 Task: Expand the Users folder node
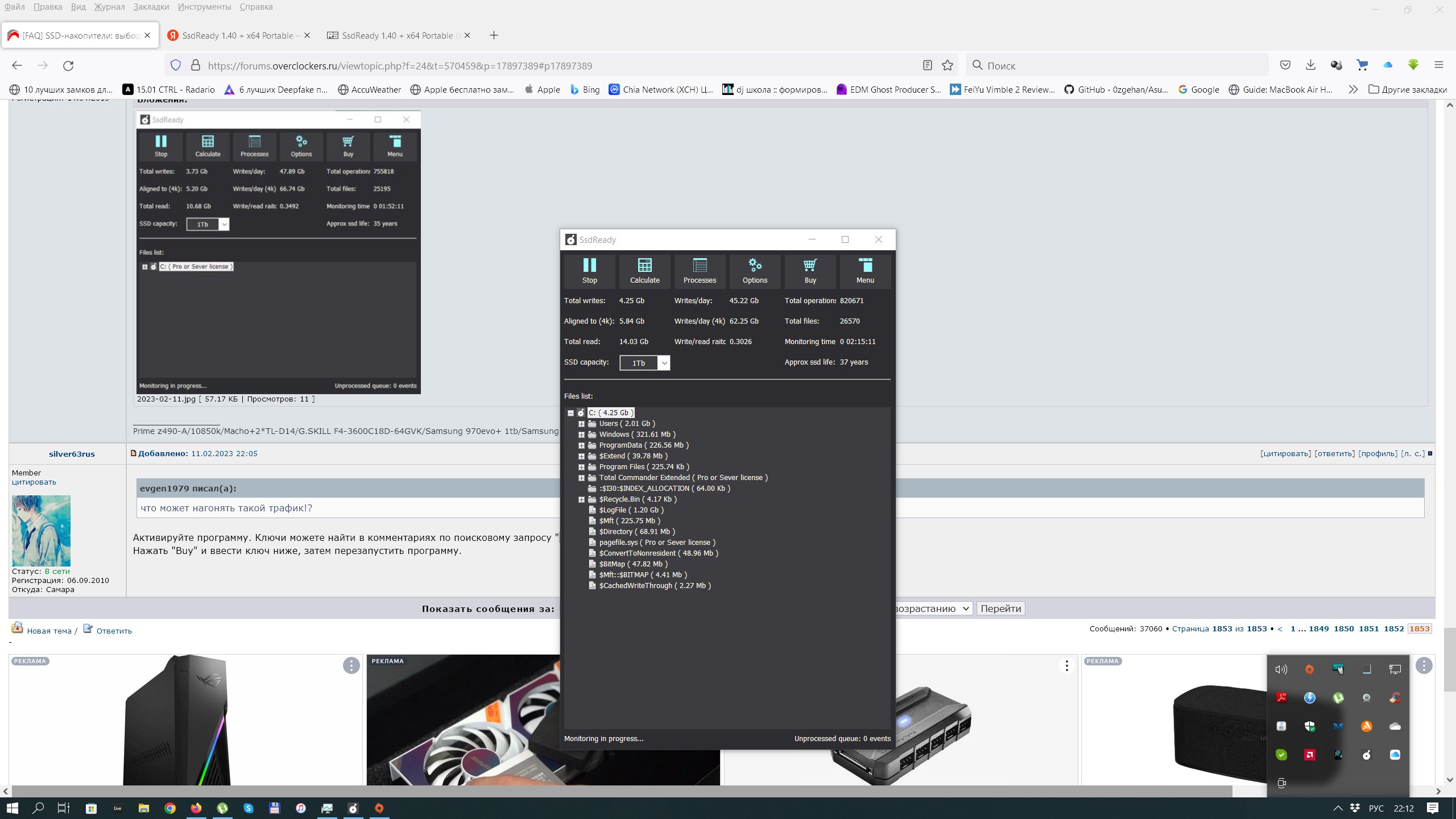point(581,424)
